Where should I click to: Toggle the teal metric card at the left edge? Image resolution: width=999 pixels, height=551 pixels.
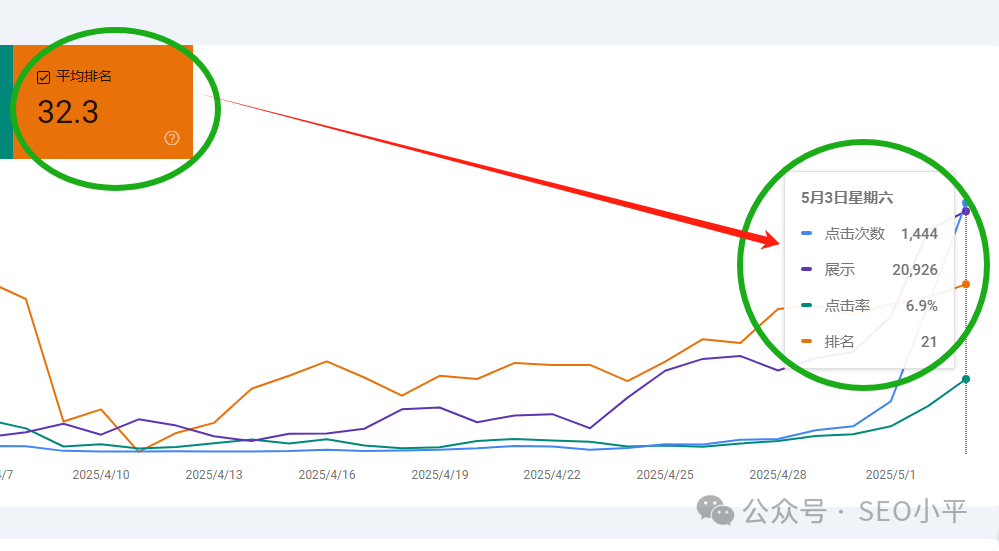point(6,102)
